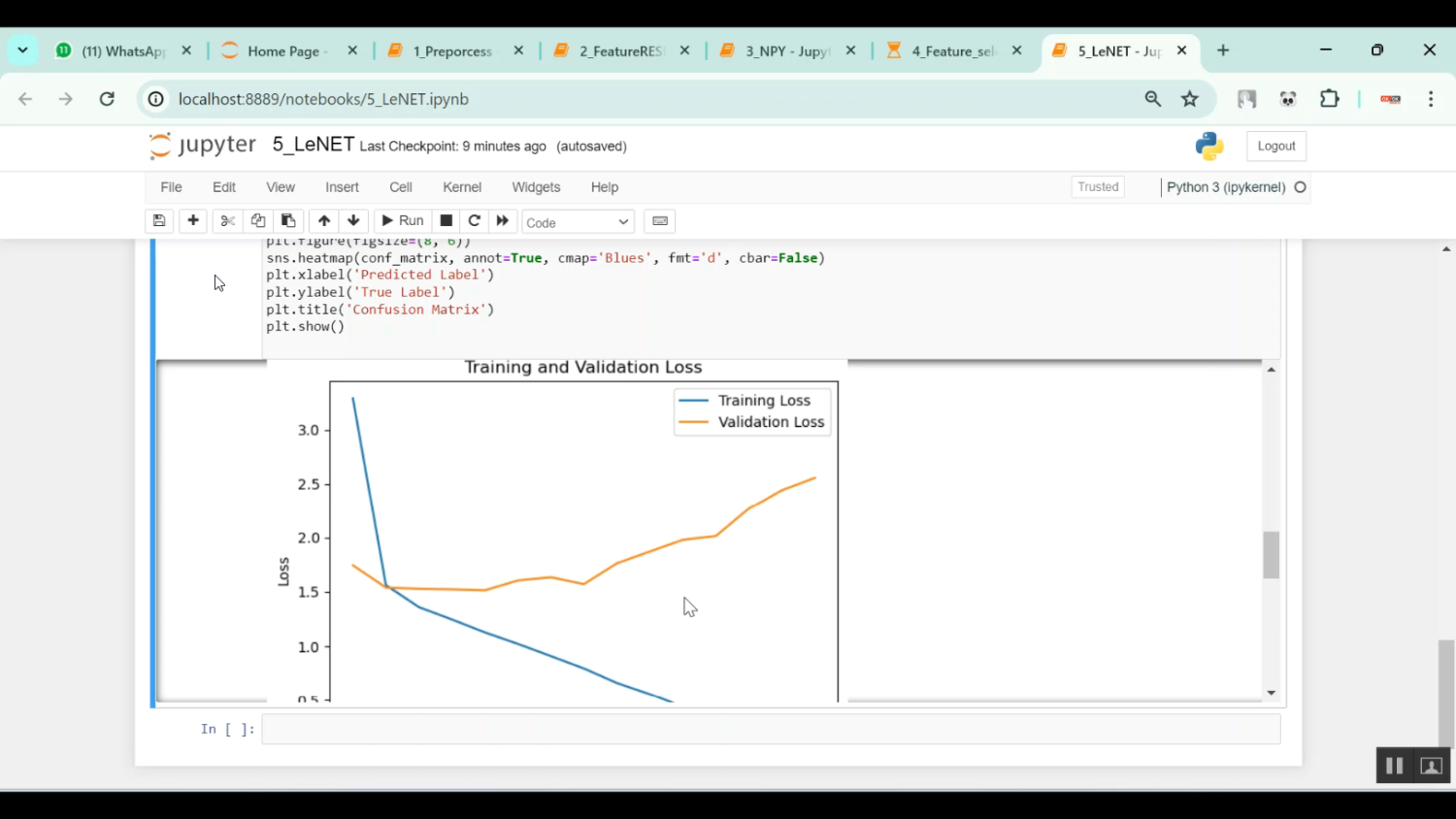Click the save and checkpoint icon
The image size is (1456, 819).
click(x=159, y=221)
